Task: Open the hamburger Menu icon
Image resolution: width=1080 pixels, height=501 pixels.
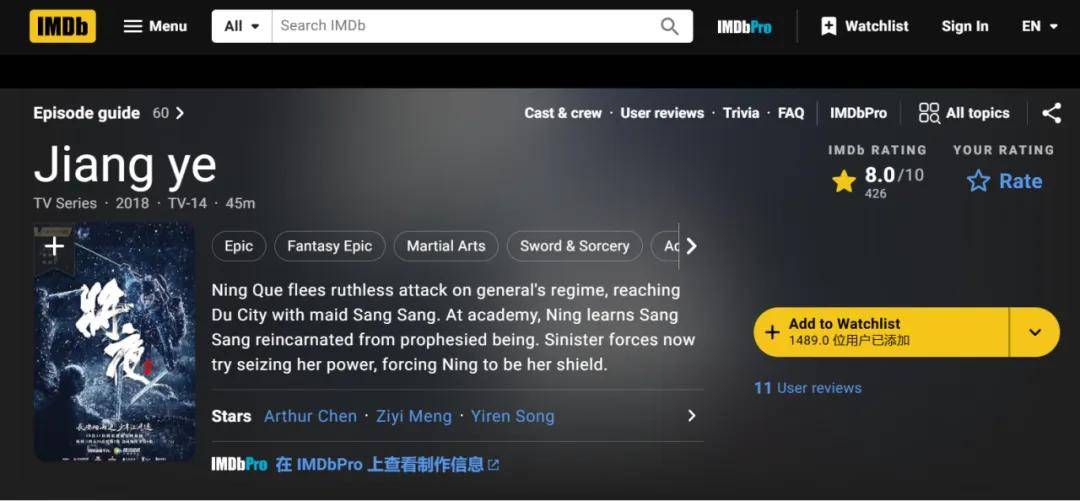Action: click(133, 26)
